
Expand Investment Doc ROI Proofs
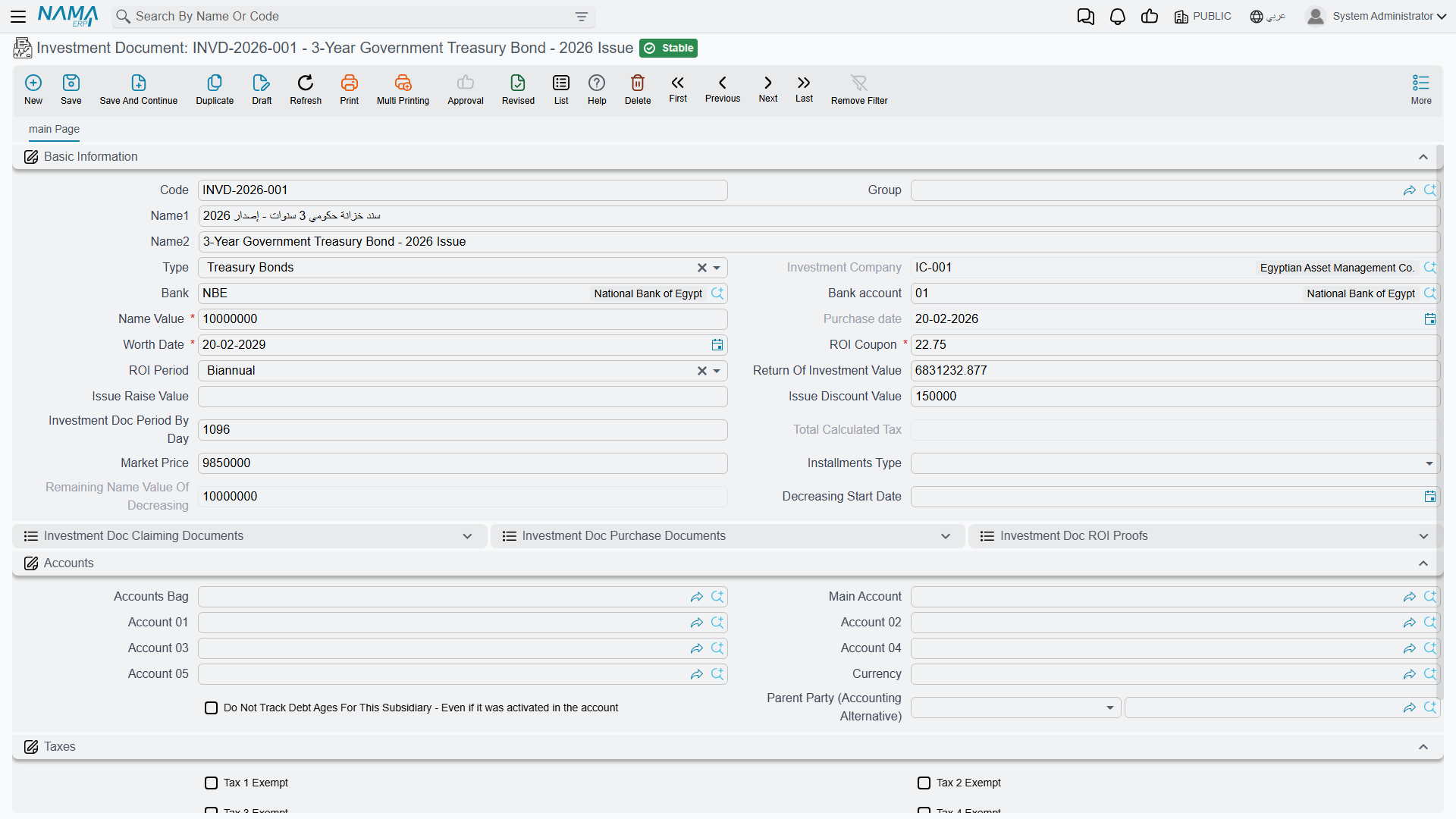coord(1423,536)
